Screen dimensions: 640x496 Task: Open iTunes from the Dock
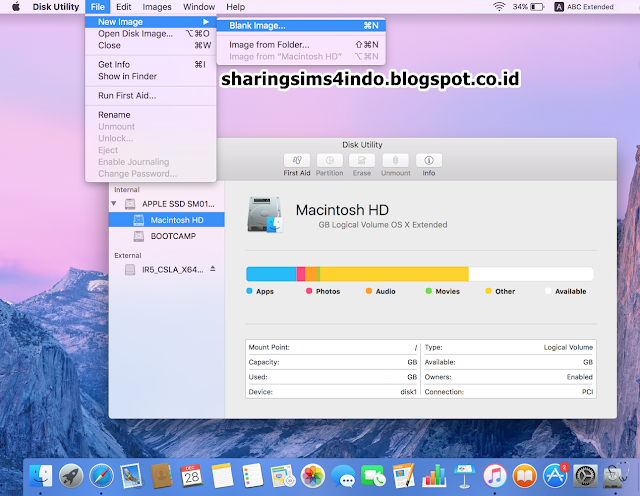494,476
